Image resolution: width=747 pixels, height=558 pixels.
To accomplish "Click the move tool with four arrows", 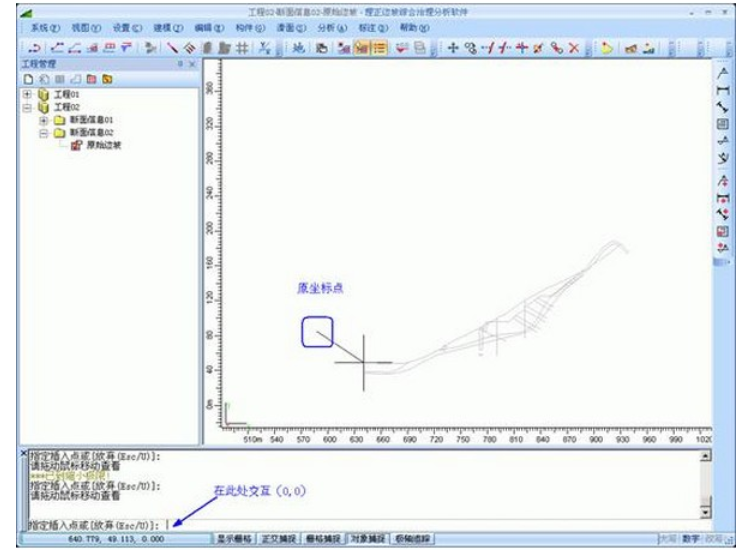I will [453, 48].
